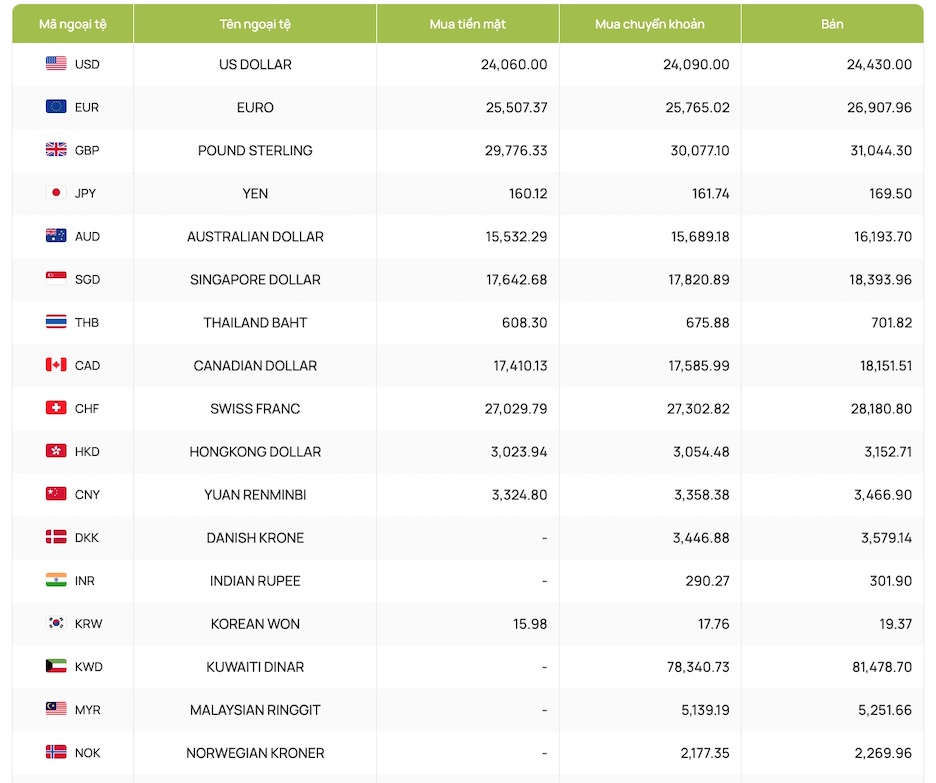Click the "Mua chuyển khoản" column header
Viewport: 936px width, 783px height.
[x=649, y=24]
